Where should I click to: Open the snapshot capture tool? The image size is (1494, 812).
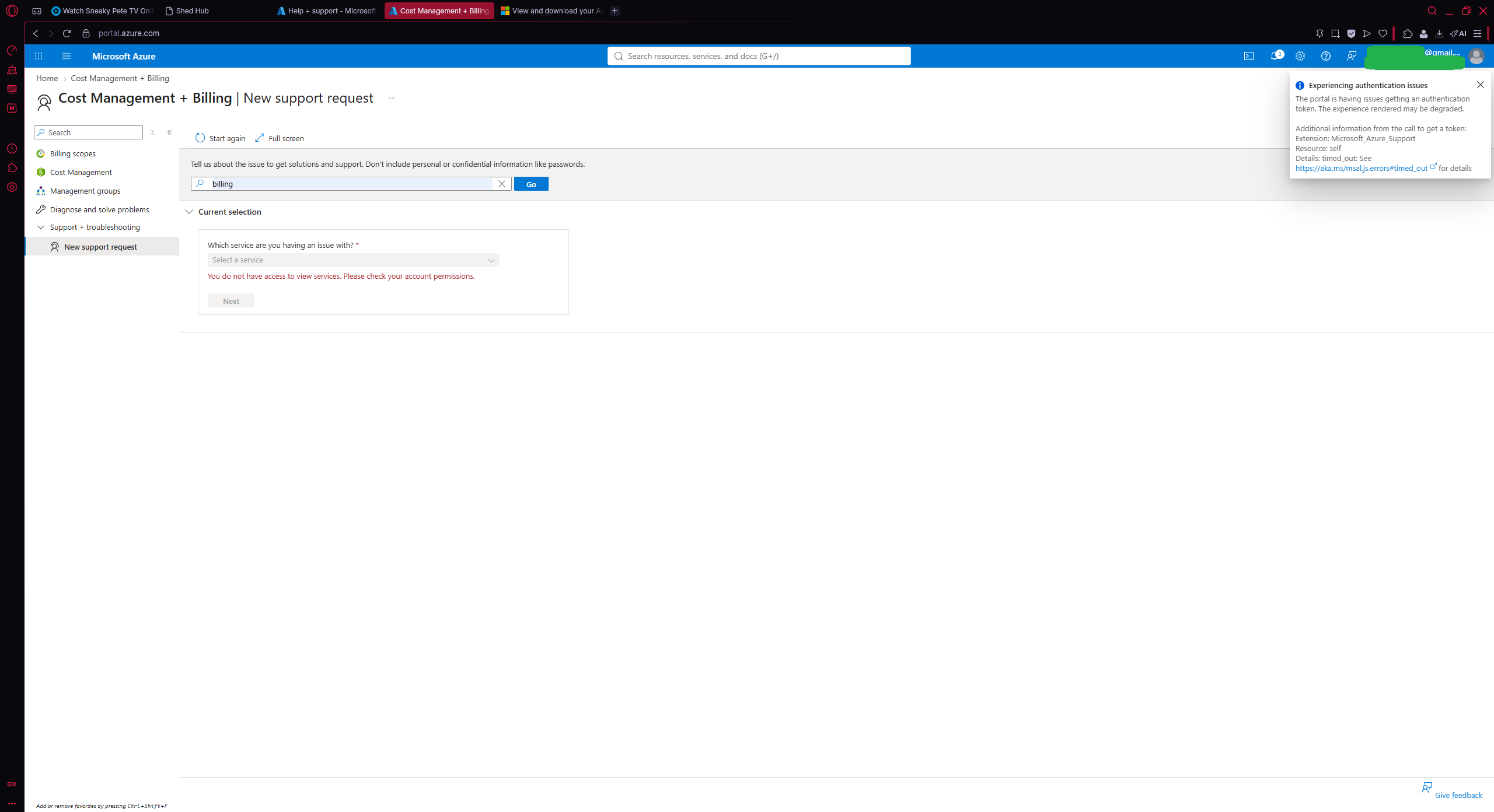click(x=1335, y=33)
